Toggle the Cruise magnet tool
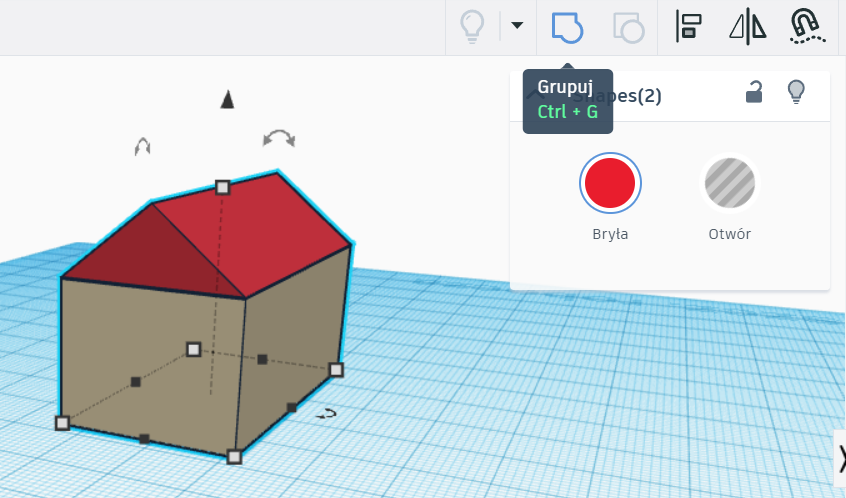Image resolution: width=846 pixels, height=498 pixels. pos(807,26)
